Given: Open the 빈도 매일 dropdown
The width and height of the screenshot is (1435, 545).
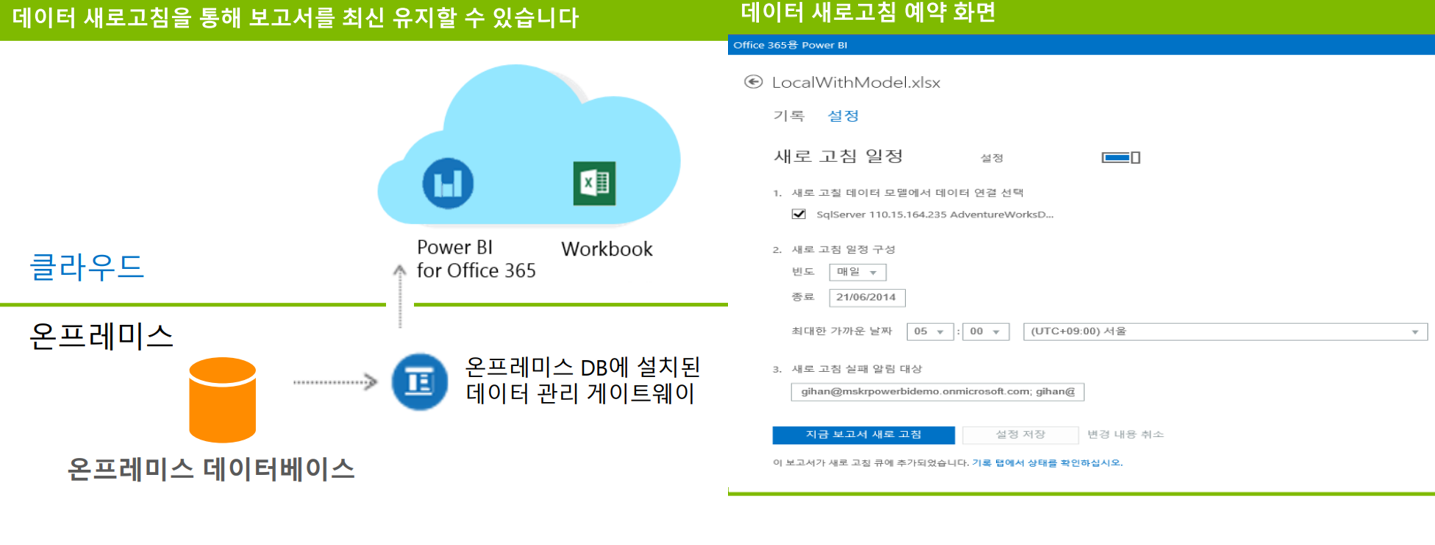Looking at the screenshot, I should tap(858, 273).
